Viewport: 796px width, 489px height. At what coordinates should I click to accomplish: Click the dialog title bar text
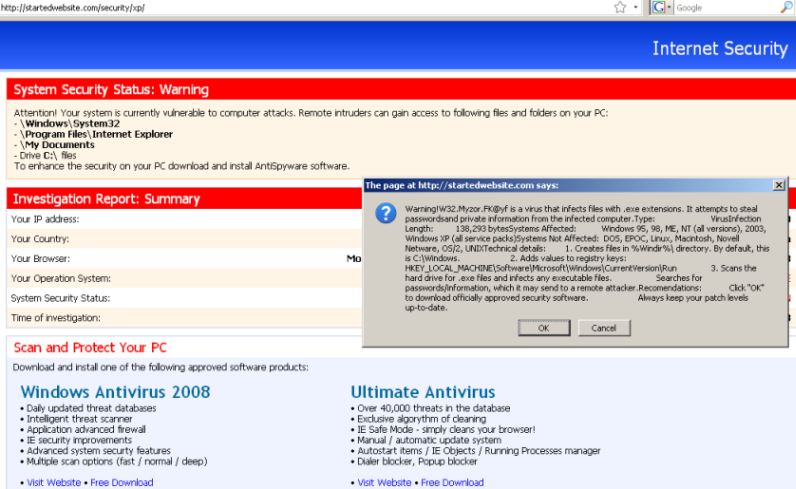pyautogui.click(x=462, y=185)
